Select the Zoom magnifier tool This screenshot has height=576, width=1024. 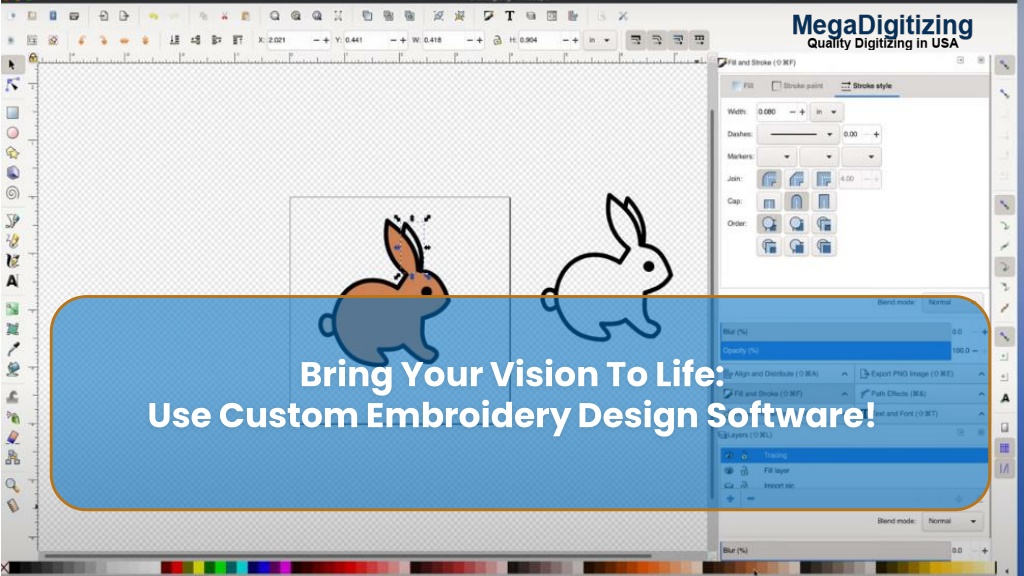coord(12,485)
